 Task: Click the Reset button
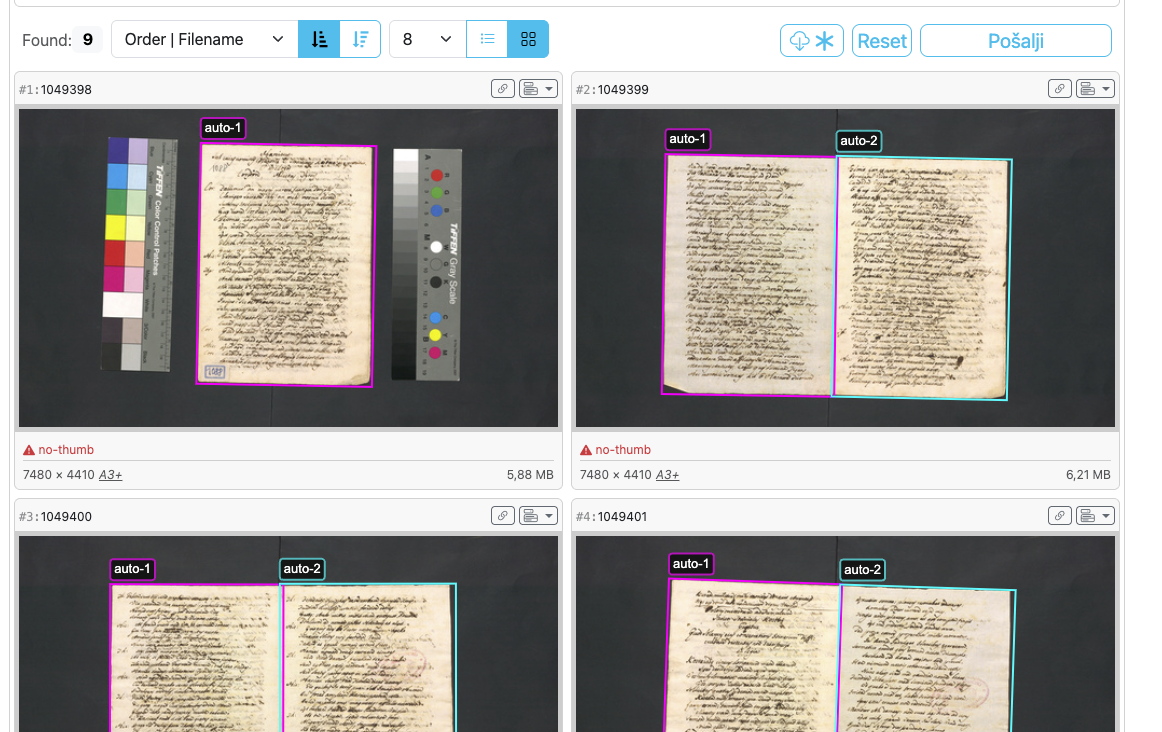tap(882, 41)
